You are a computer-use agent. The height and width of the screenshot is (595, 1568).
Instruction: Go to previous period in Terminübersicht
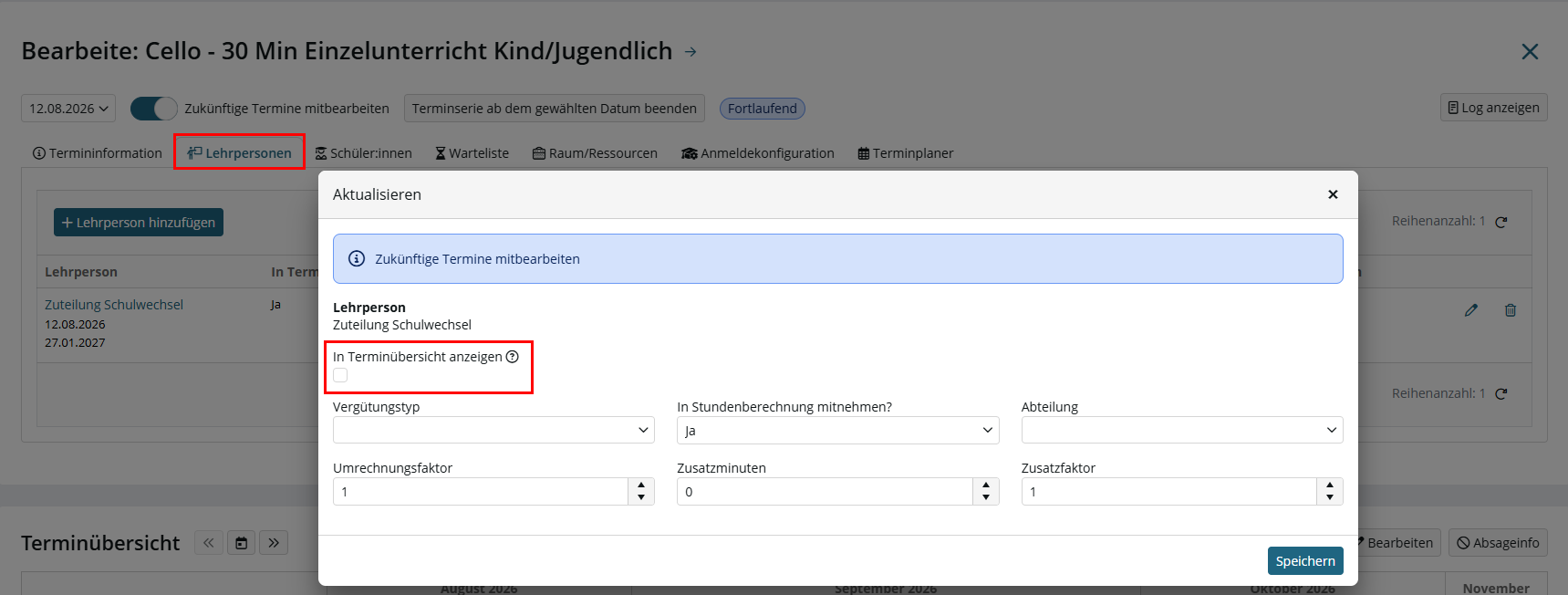(x=209, y=543)
